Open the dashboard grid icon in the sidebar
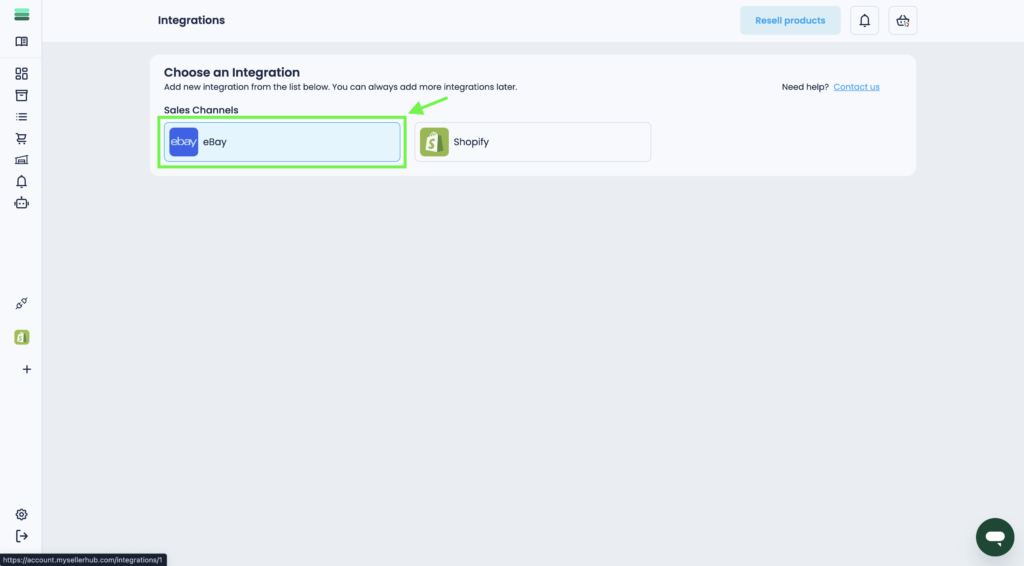This screenshot has height=566, width=1024. coord(21,74)
